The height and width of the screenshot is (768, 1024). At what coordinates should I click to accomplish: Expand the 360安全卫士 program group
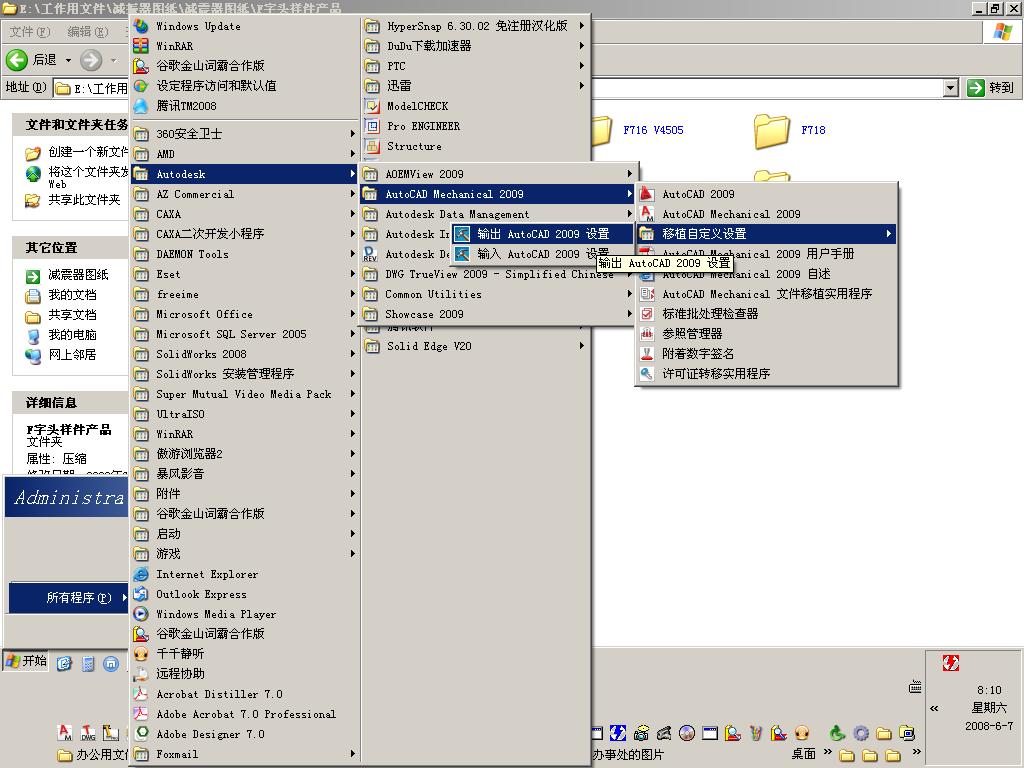pos(244,134)
